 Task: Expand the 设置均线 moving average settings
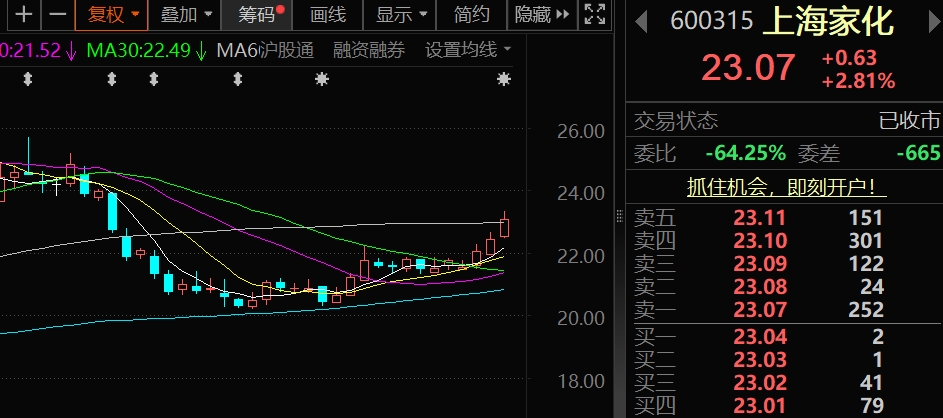point(468,50)
